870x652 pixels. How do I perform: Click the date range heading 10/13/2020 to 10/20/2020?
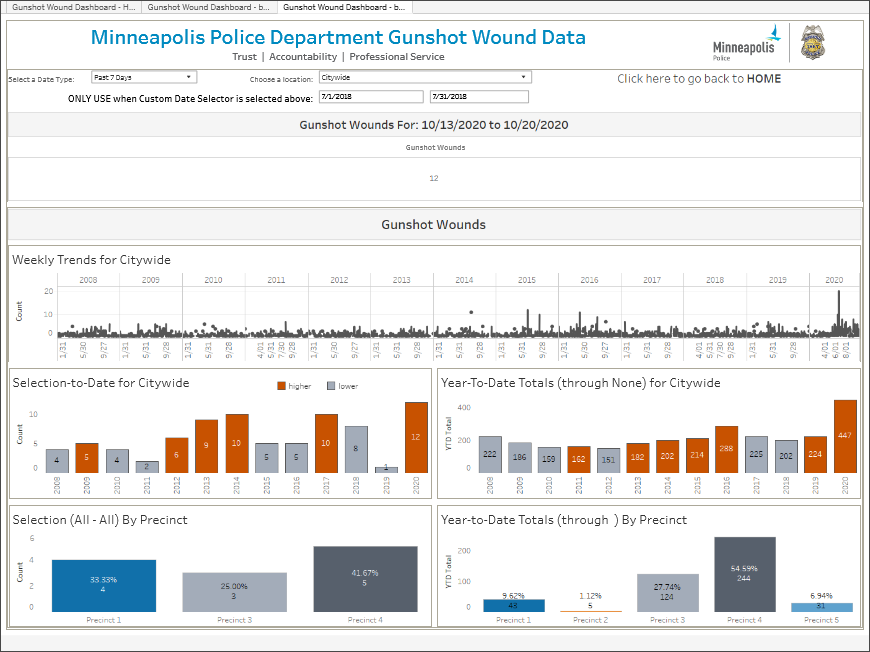point(494,125)
